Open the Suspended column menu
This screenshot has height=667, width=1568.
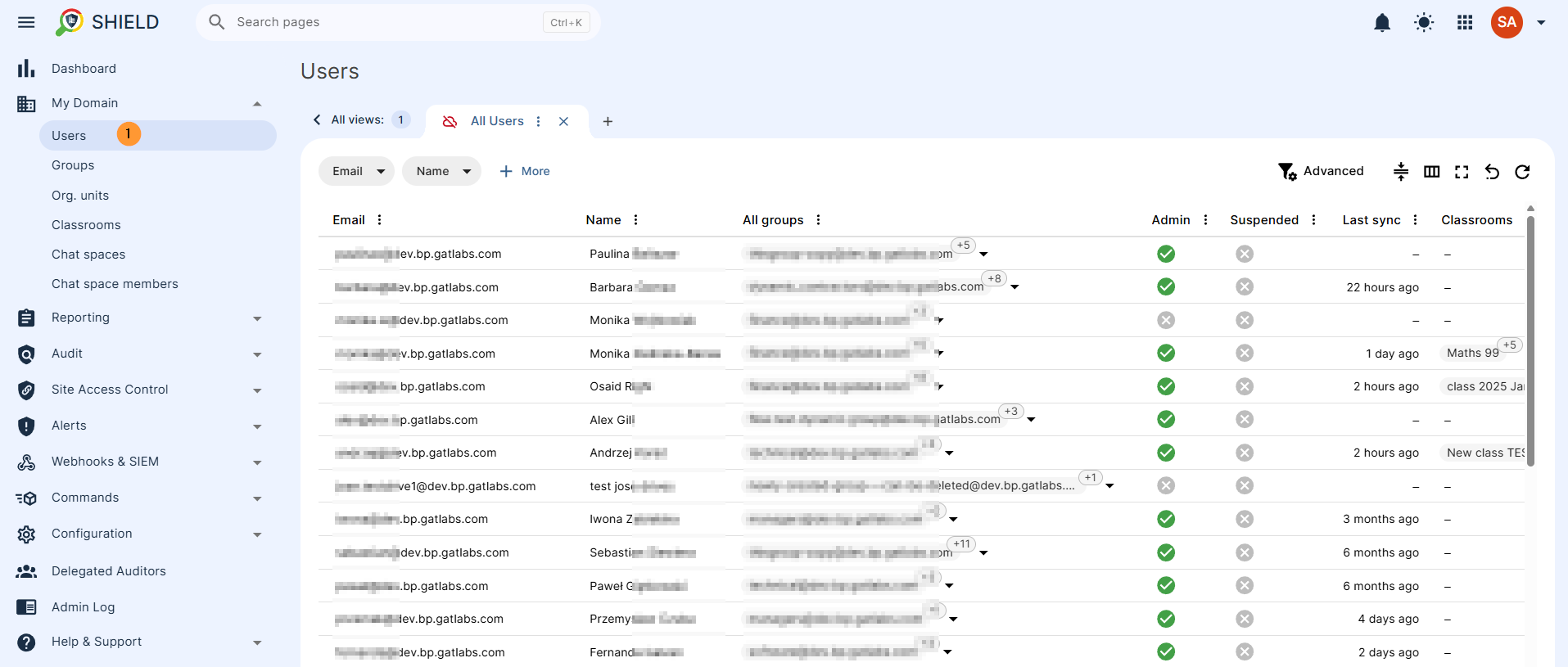point(1313,219)
